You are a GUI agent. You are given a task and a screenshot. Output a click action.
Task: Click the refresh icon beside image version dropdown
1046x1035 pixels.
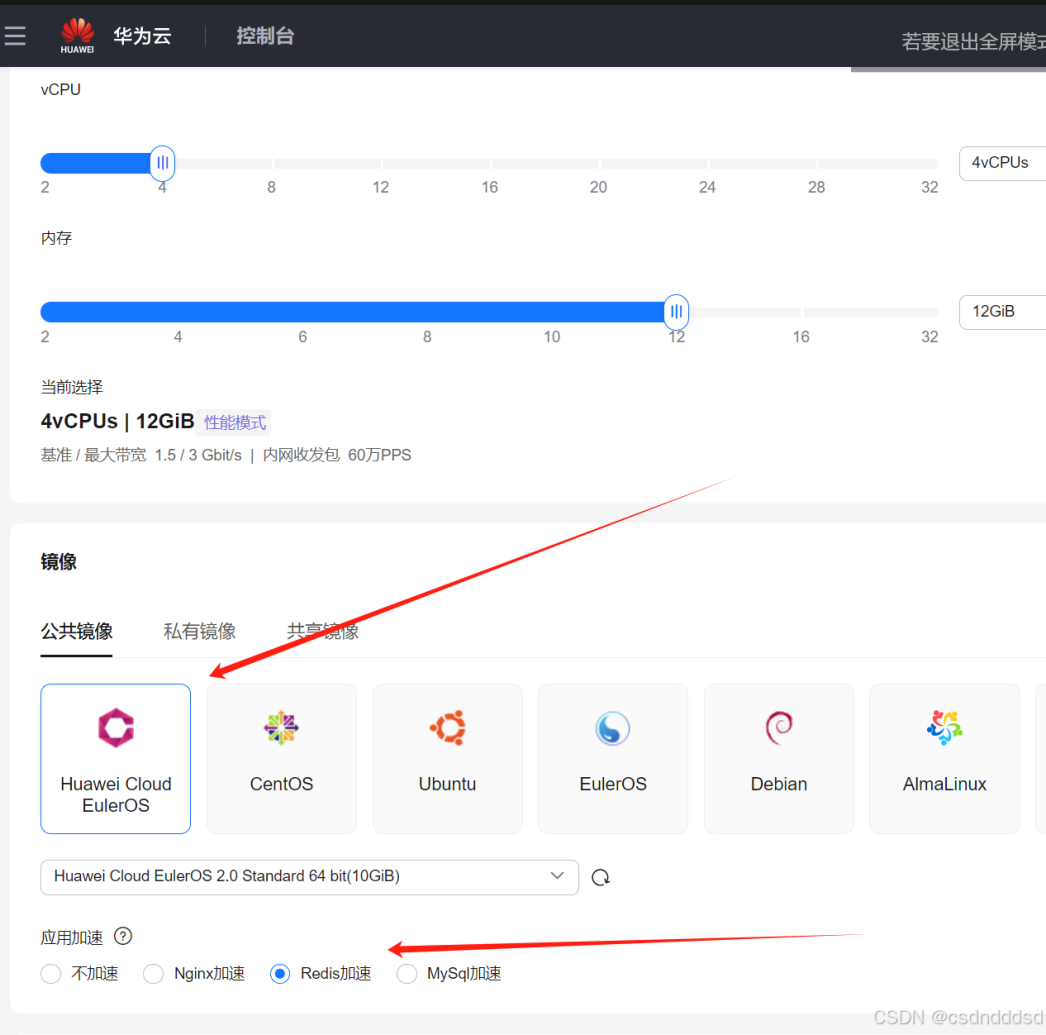click(600, 878)
